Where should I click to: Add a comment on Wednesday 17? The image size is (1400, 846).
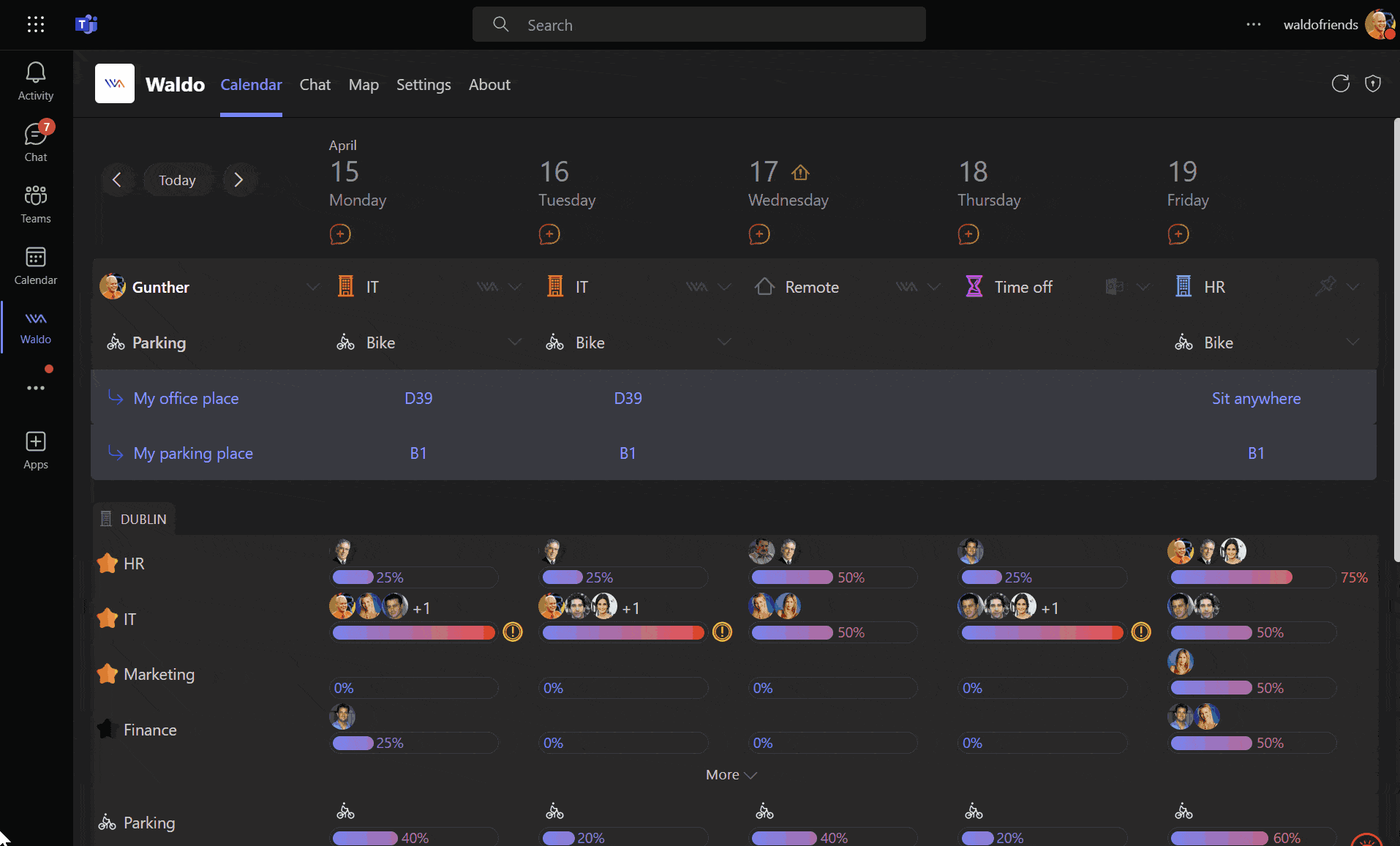click(759, 234)
